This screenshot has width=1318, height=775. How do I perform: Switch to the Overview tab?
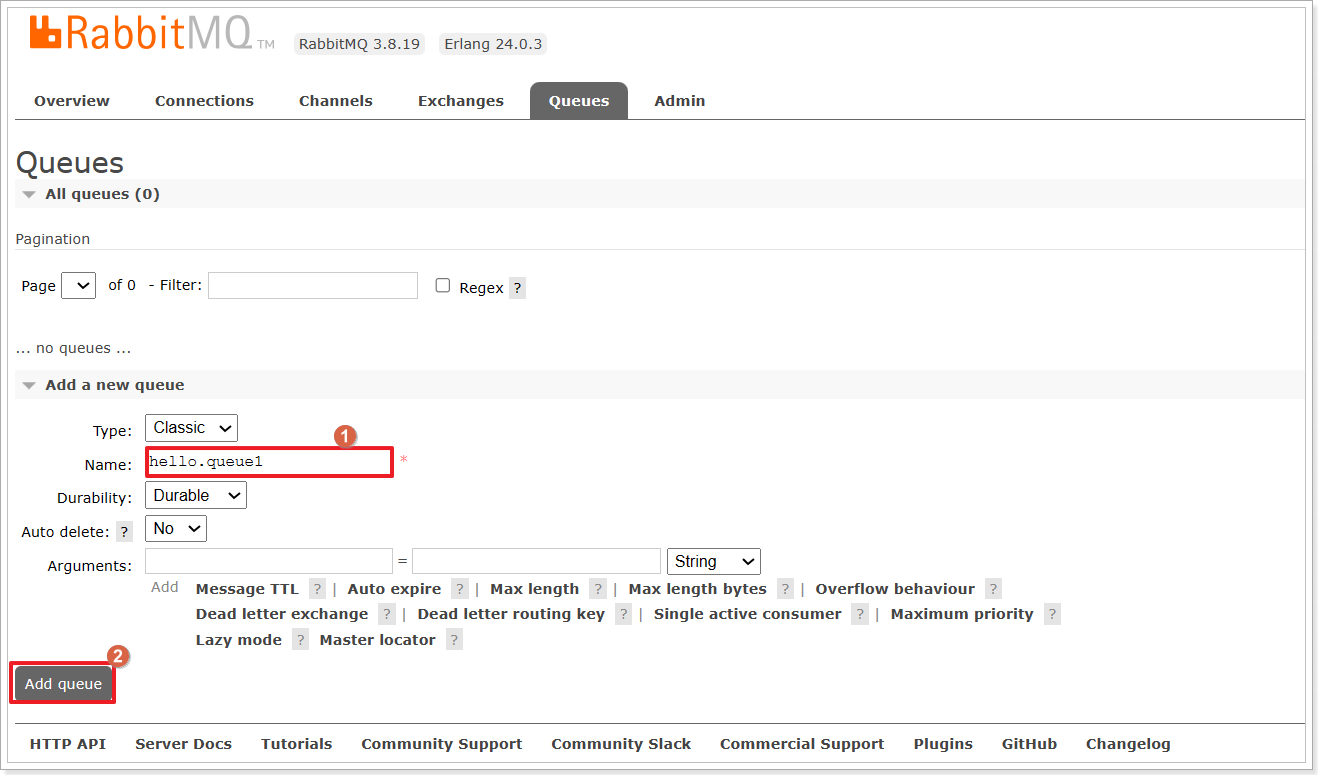click(72, 101)
